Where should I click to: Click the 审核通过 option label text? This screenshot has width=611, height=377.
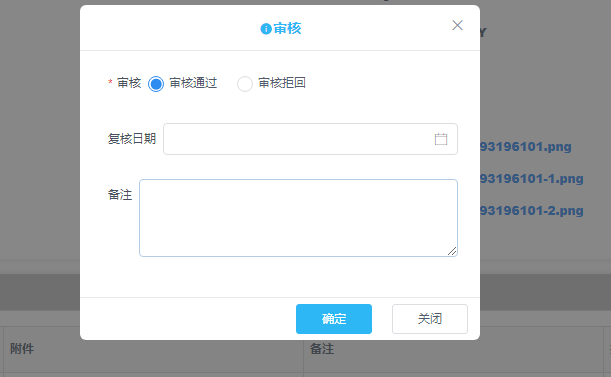click(193, 83)
